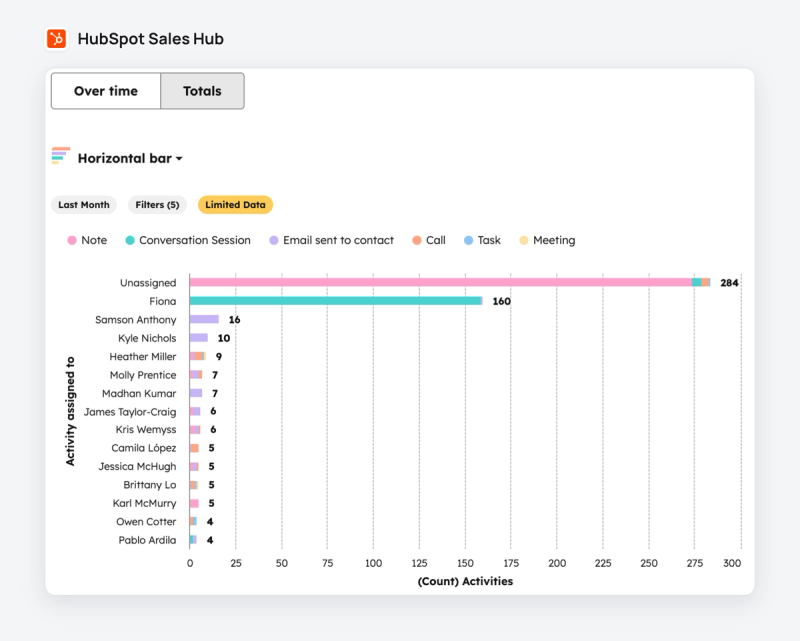Image resolution: width=800 pixels, height=641 pixels.
Task: Toggle the Task legend series
Action: click(482, 240)
